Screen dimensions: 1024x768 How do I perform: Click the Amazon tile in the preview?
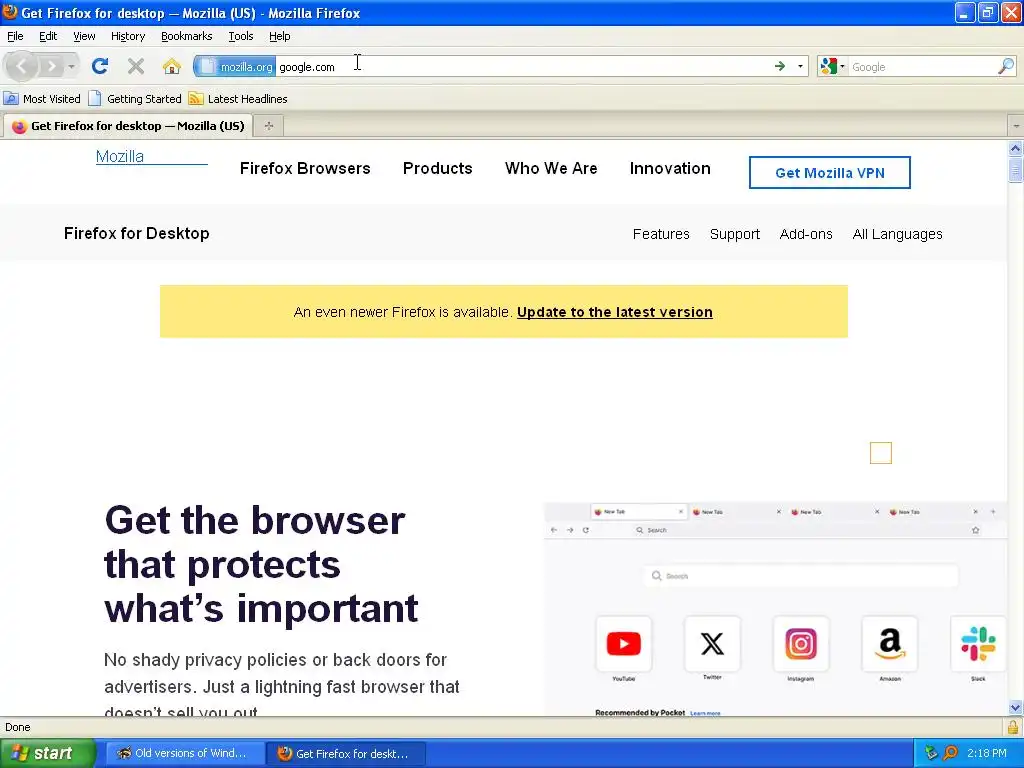pyautogui.click(x=889, y=644)
